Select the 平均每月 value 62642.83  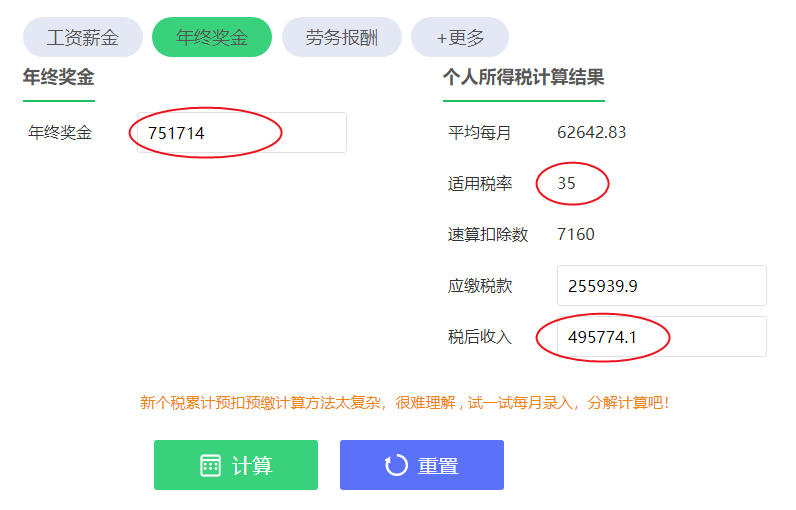pos(591,132)
